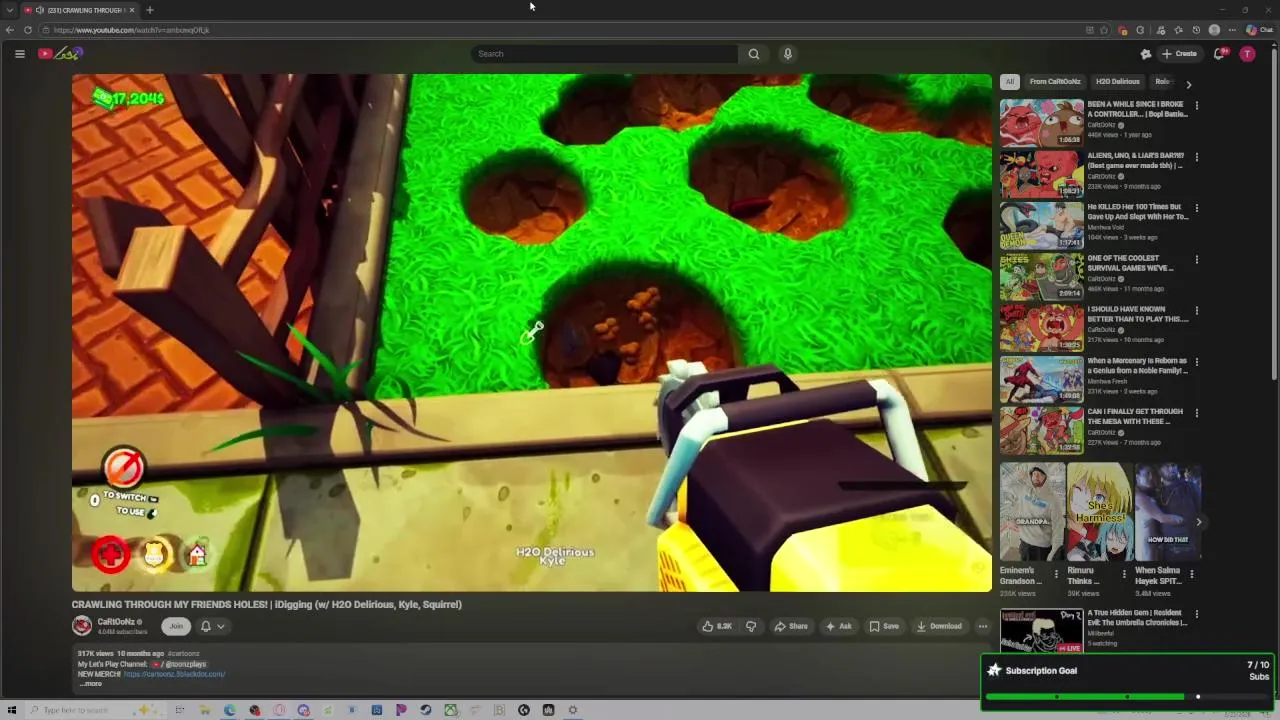Open options menu for COOLEST SURVIVAL GAMES video
Viewport: 1280px width, 720px height.
tap(1196, 260)
